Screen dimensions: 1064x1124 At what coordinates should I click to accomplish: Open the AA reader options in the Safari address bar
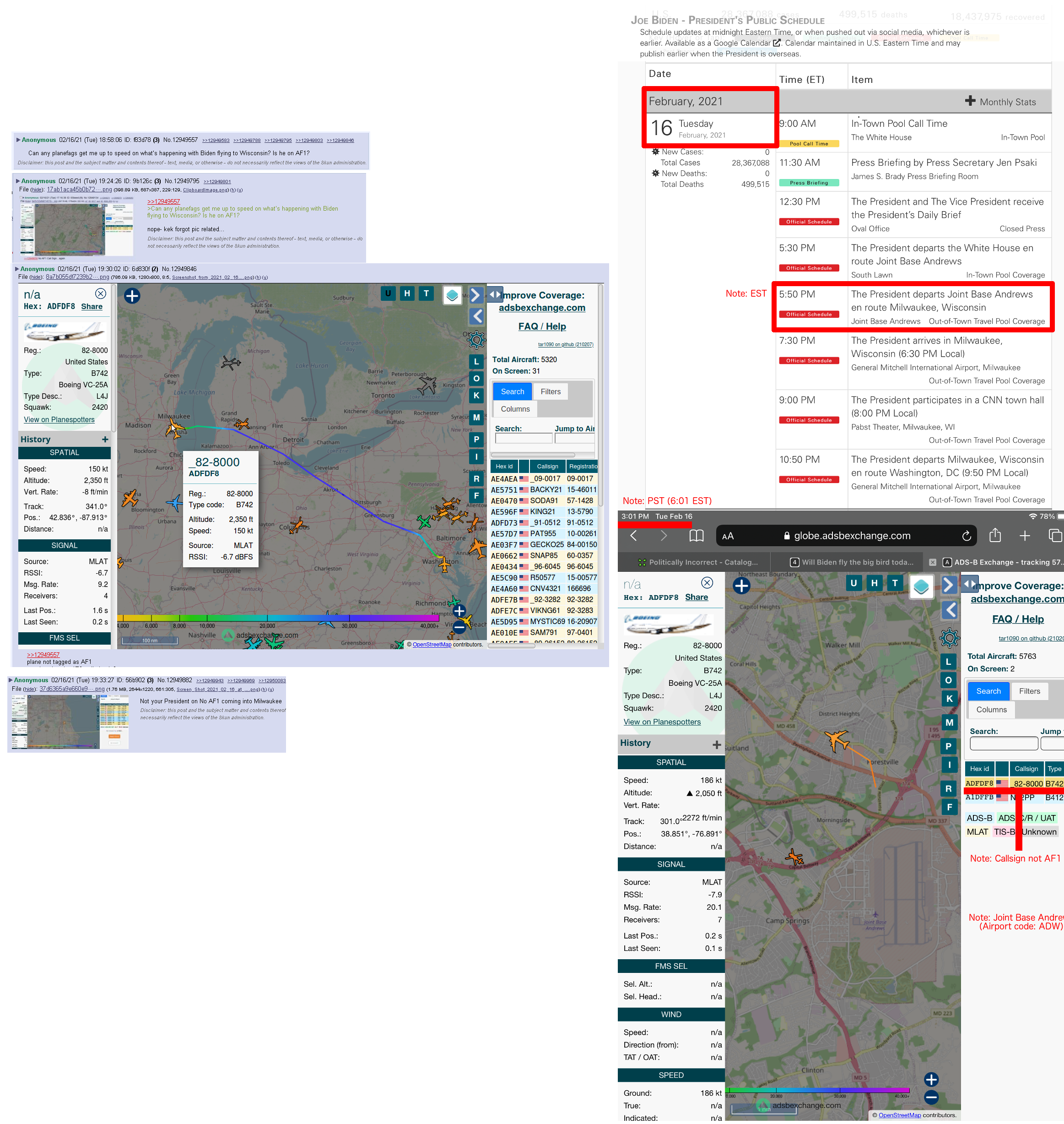tap(728, 536)
